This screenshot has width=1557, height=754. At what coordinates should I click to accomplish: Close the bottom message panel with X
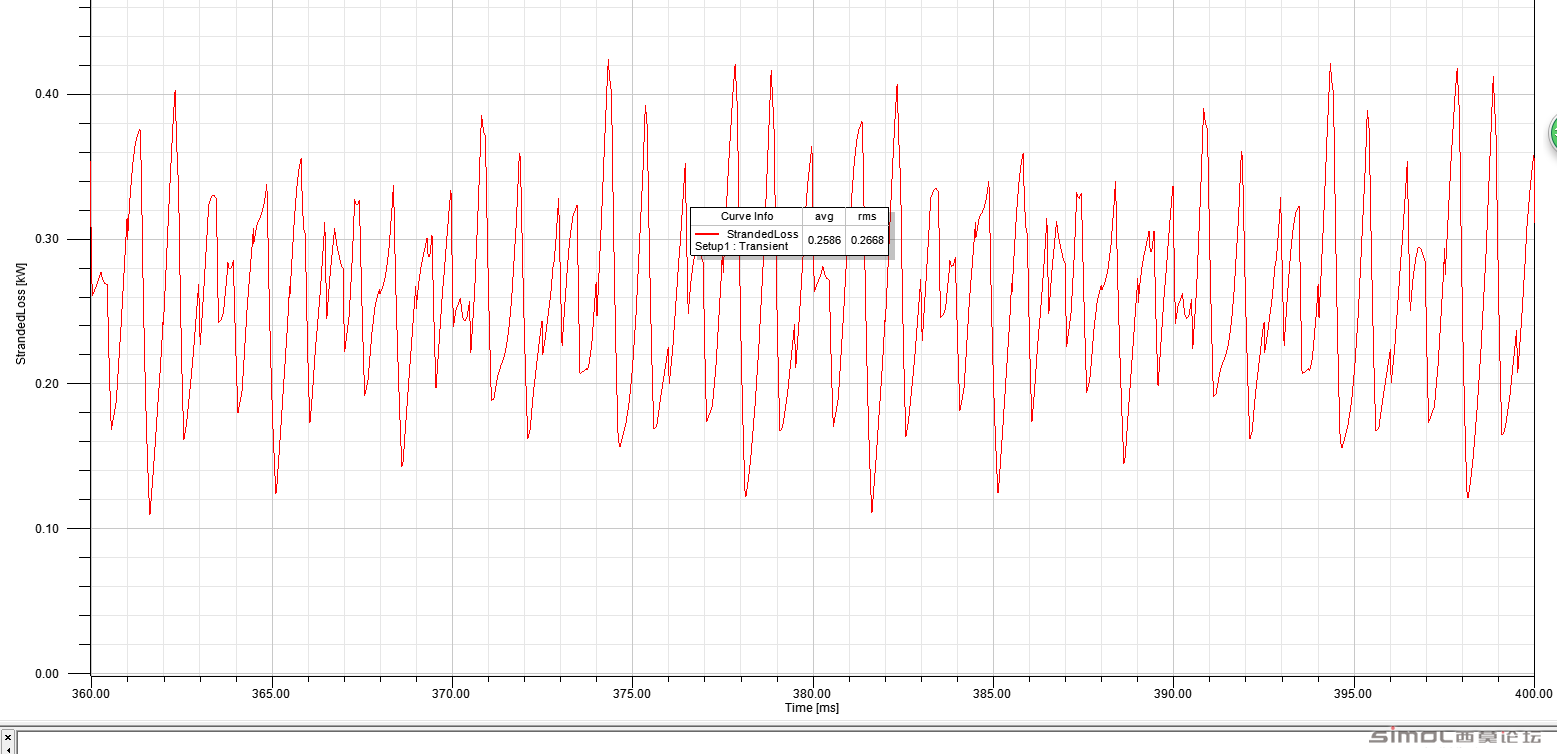click(8, 737)
